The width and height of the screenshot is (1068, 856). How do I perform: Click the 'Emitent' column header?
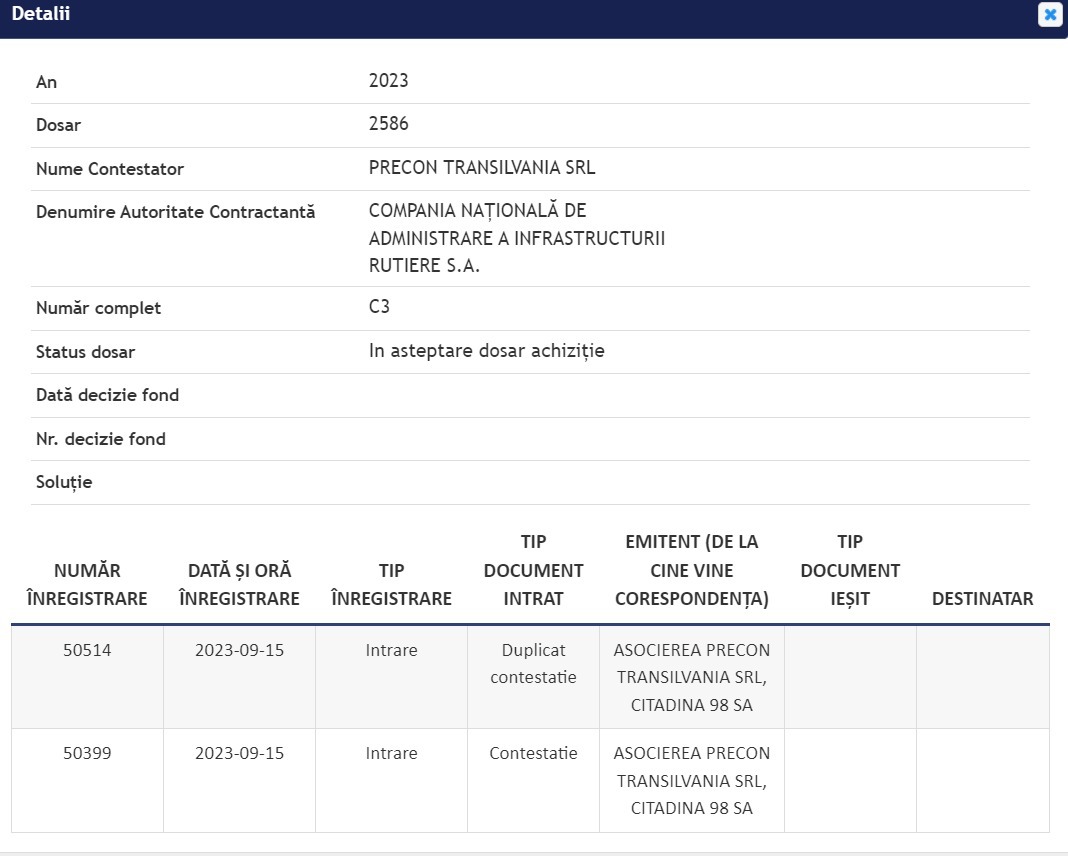(692, 570)
